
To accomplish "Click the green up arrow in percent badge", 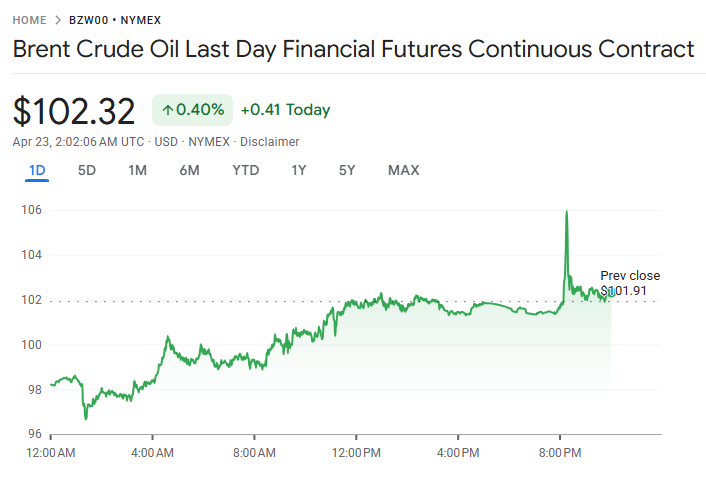I will [x=167, y=110].
